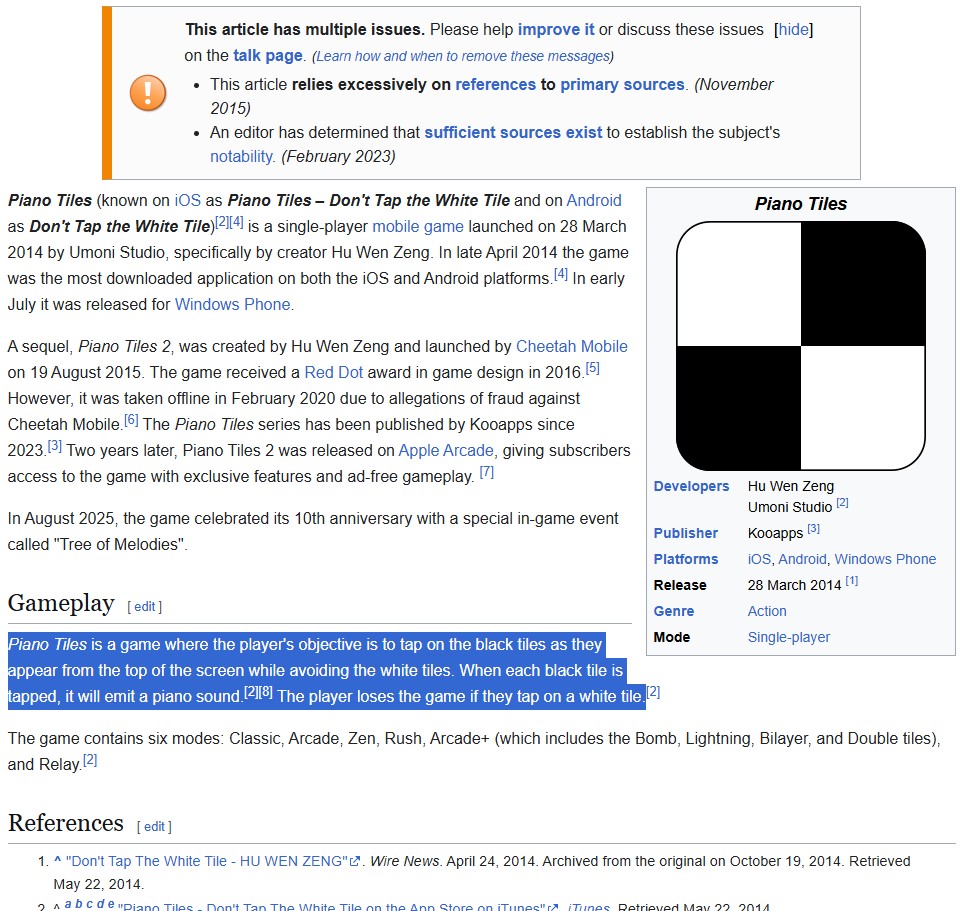
Task: Open 'Don't Tap The White Tile - HU WEN ZENG' reference
Action: click(x=207, y=861)
